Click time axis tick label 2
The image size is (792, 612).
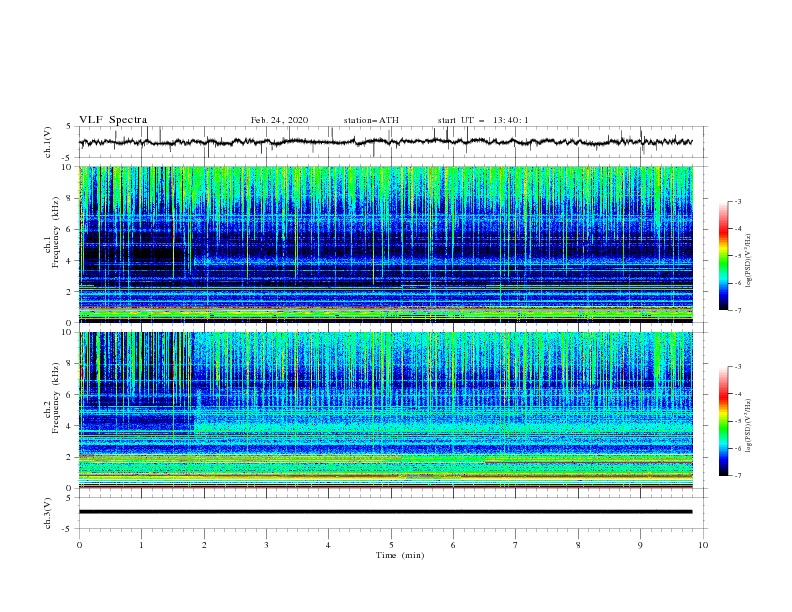coord(204,545)
